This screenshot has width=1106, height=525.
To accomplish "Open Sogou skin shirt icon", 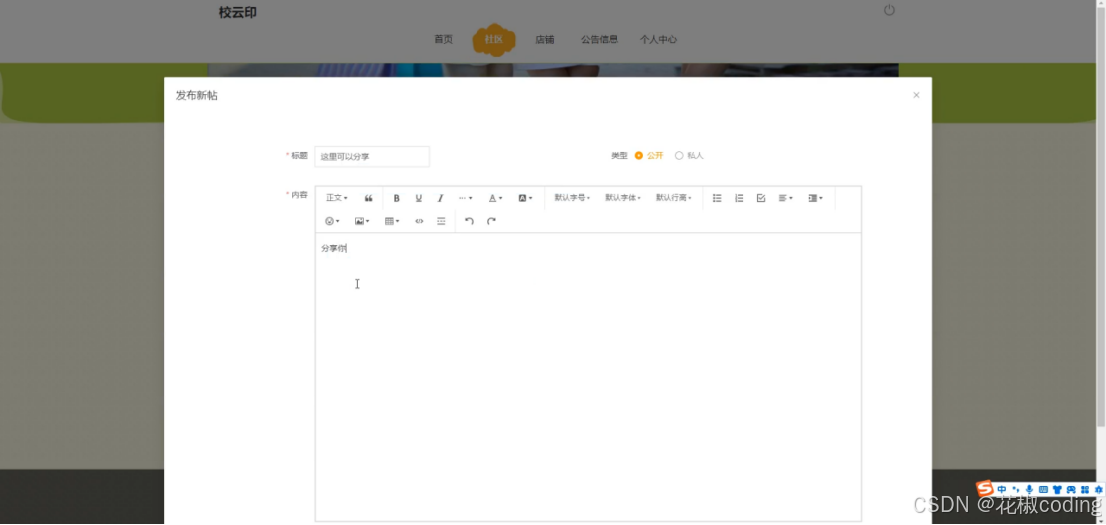I will point(1057,489).
